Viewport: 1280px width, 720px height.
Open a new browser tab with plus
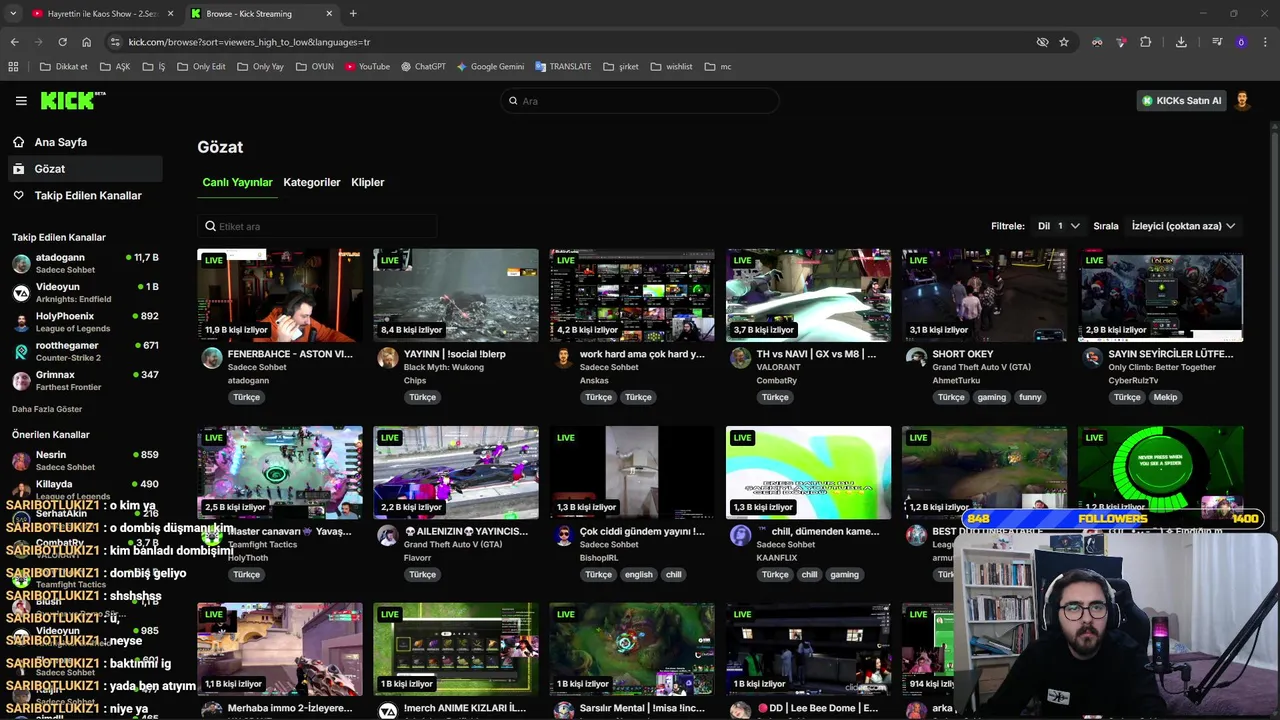pos(353,13)
